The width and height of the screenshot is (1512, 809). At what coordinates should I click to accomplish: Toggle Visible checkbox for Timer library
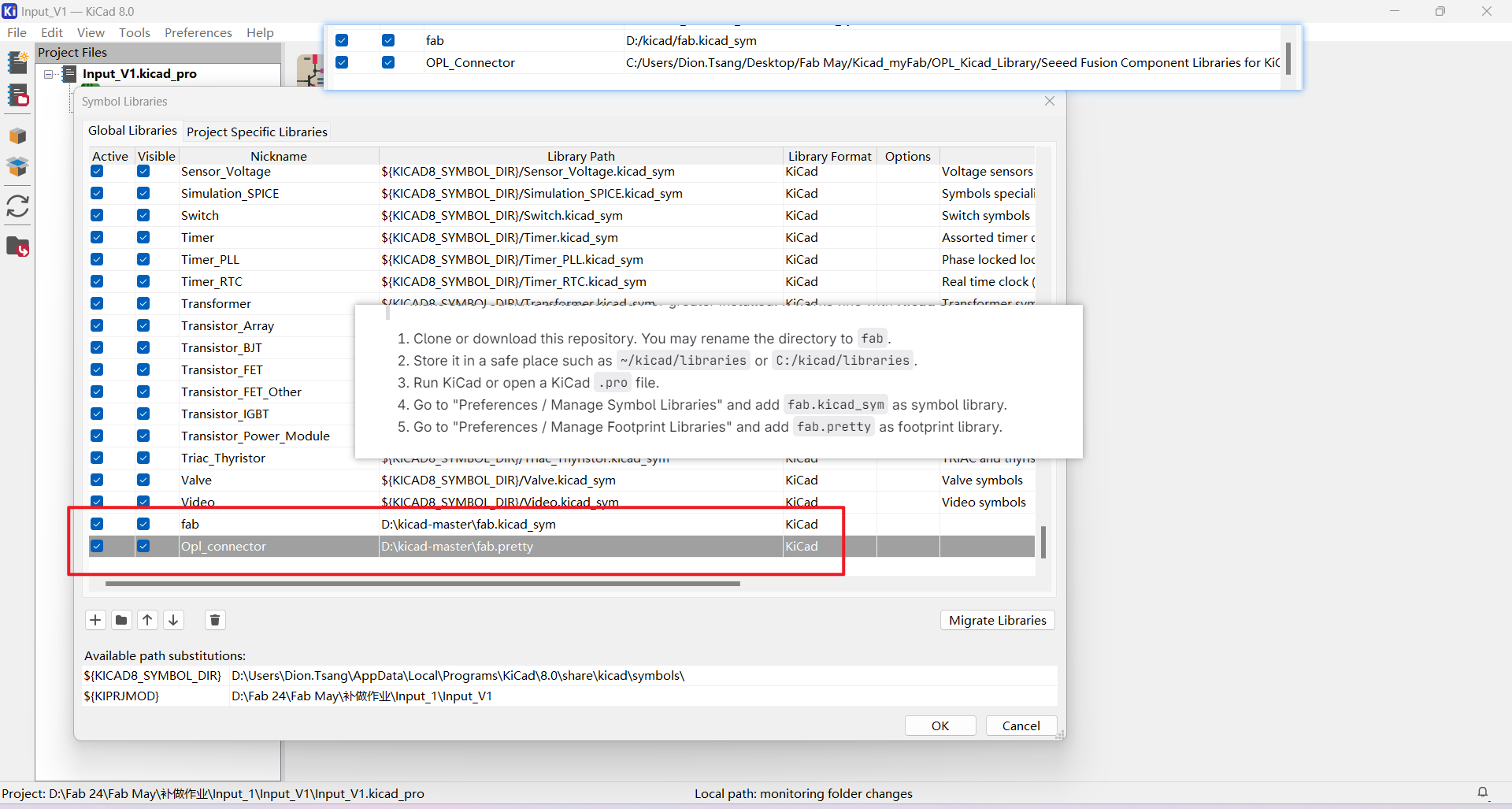(143, 237)
